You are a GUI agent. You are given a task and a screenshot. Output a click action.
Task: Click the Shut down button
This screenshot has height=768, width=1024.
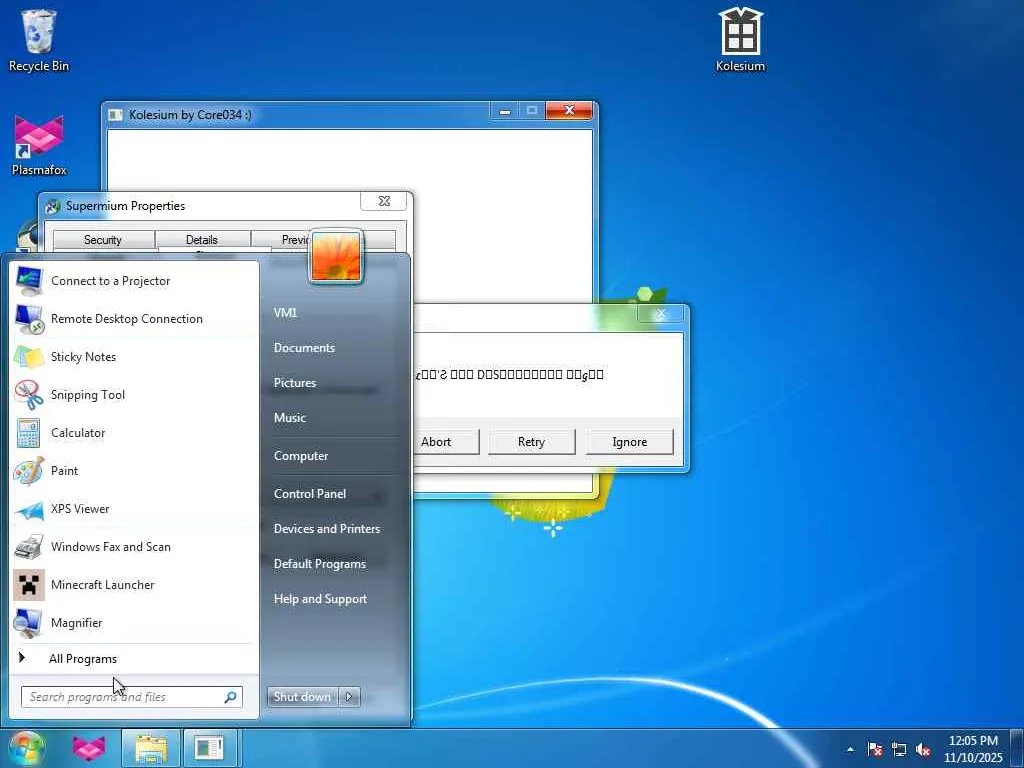click(302, 697)
